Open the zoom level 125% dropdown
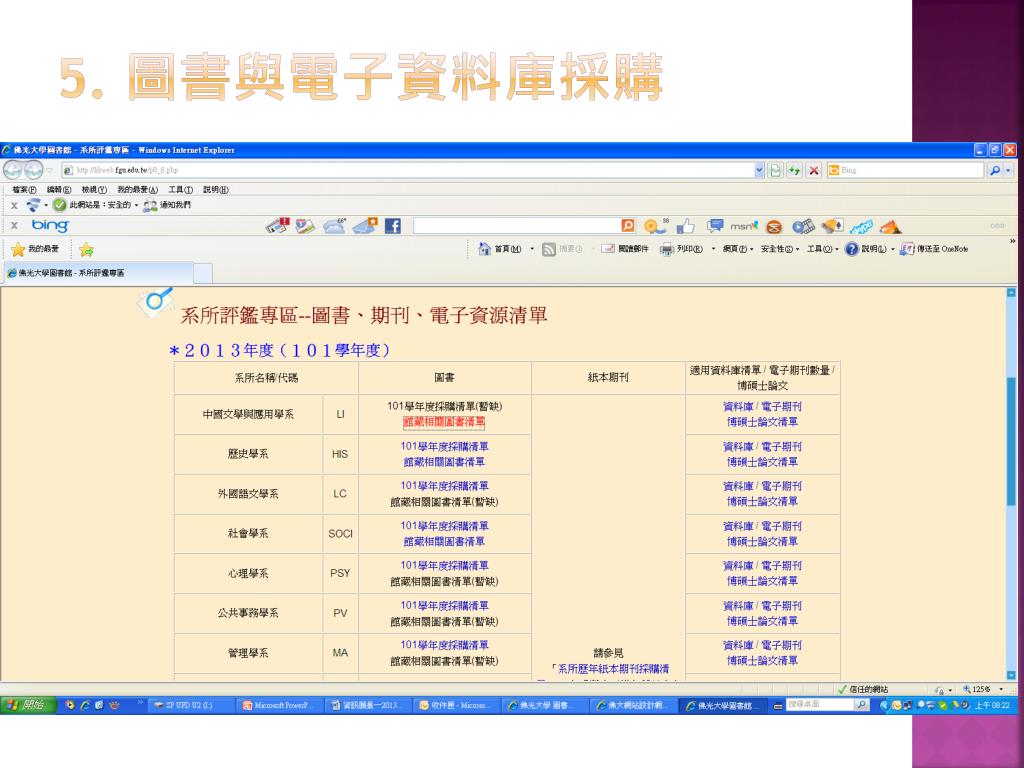1024x768 pixels. [1001, 689]
